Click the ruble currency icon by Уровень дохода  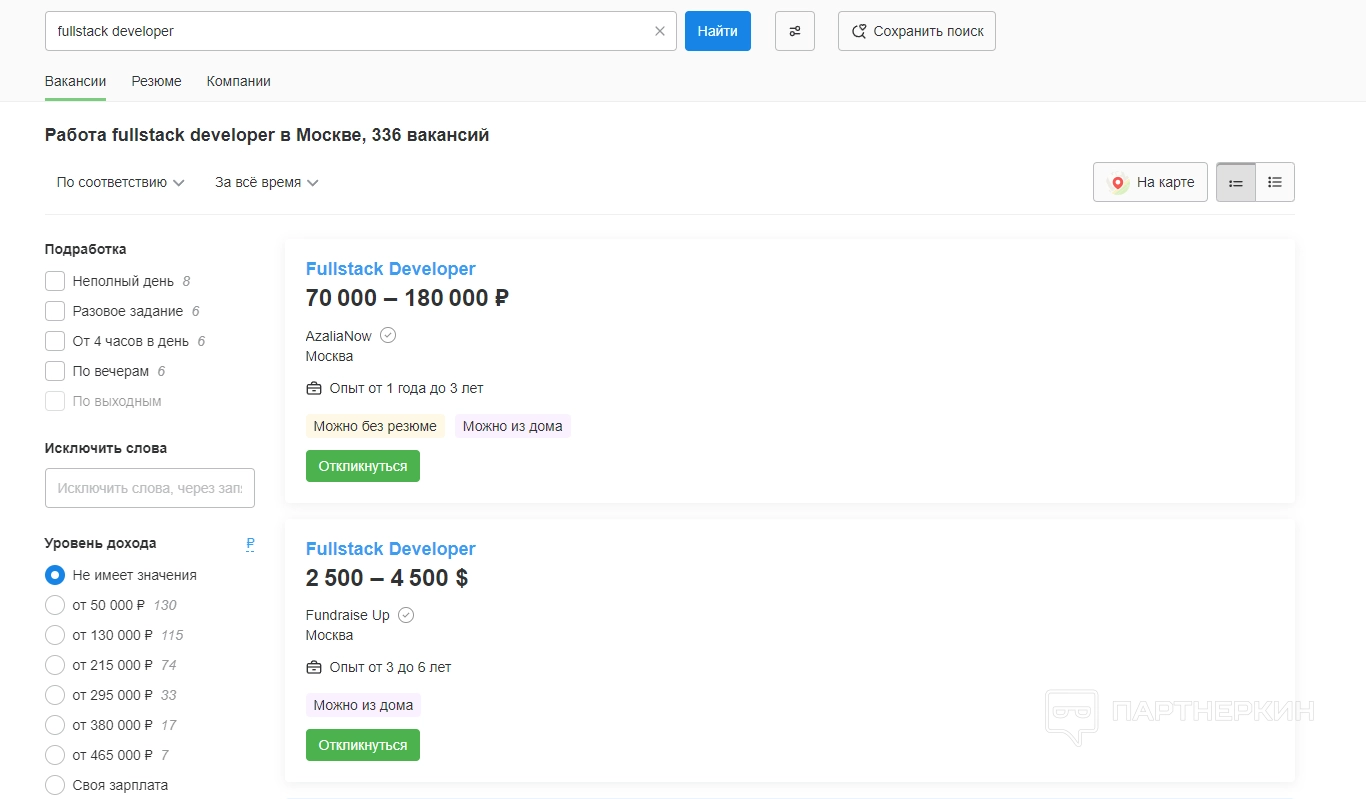click(x=250, y=544)
